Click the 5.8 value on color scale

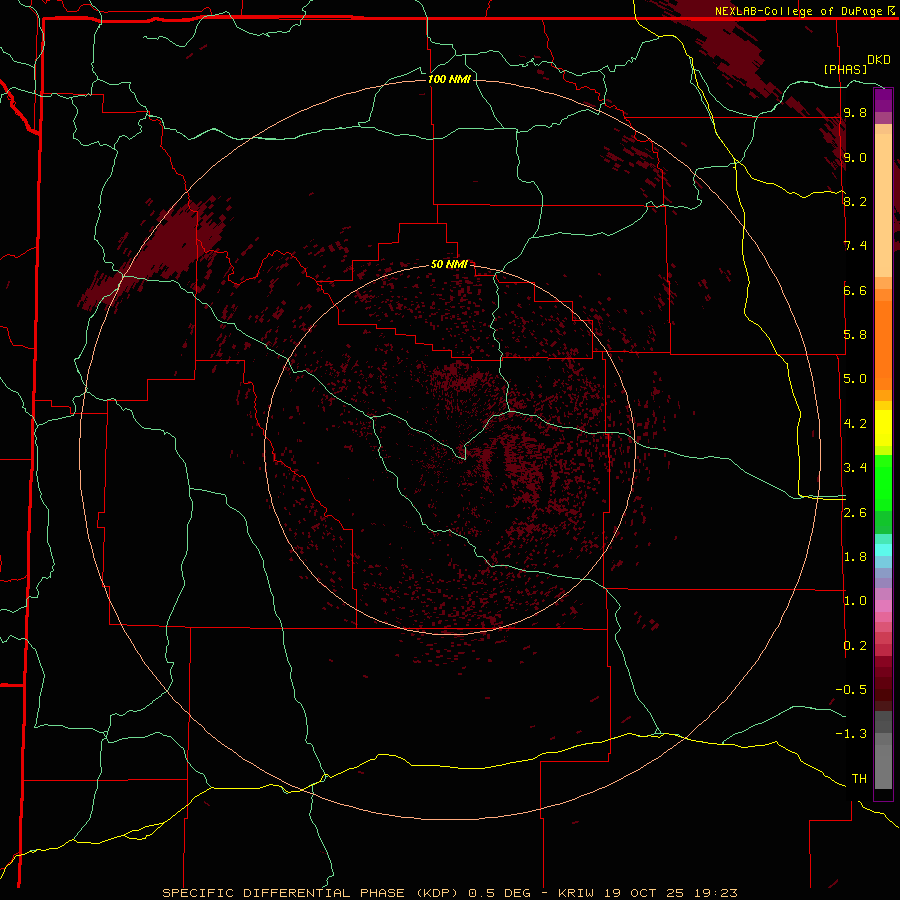coord(855,335)
